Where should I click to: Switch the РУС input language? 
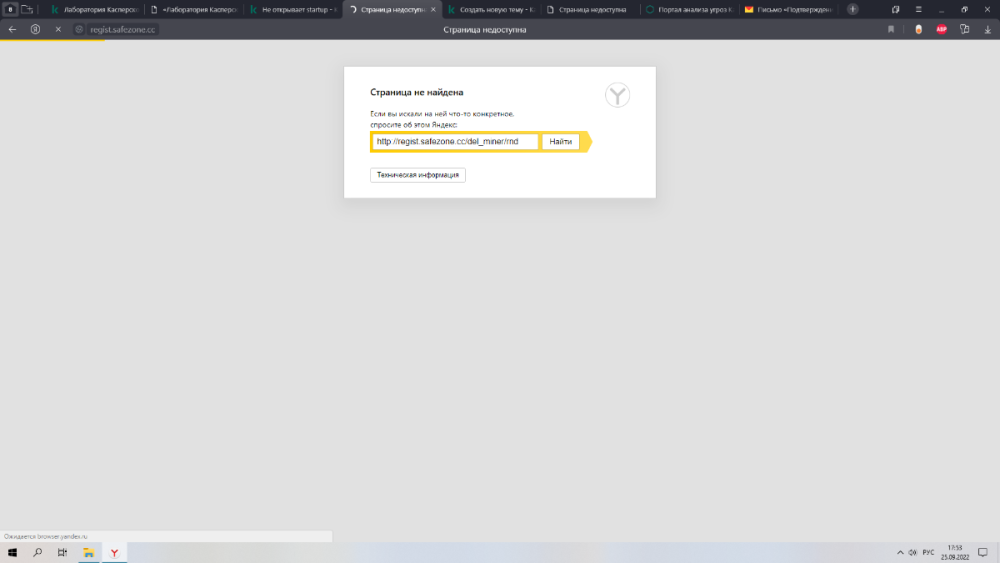929,553
